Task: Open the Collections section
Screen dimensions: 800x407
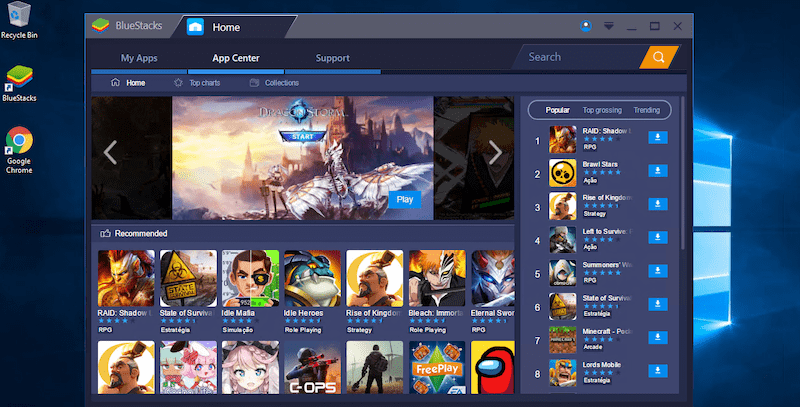Action: point(274,83)
